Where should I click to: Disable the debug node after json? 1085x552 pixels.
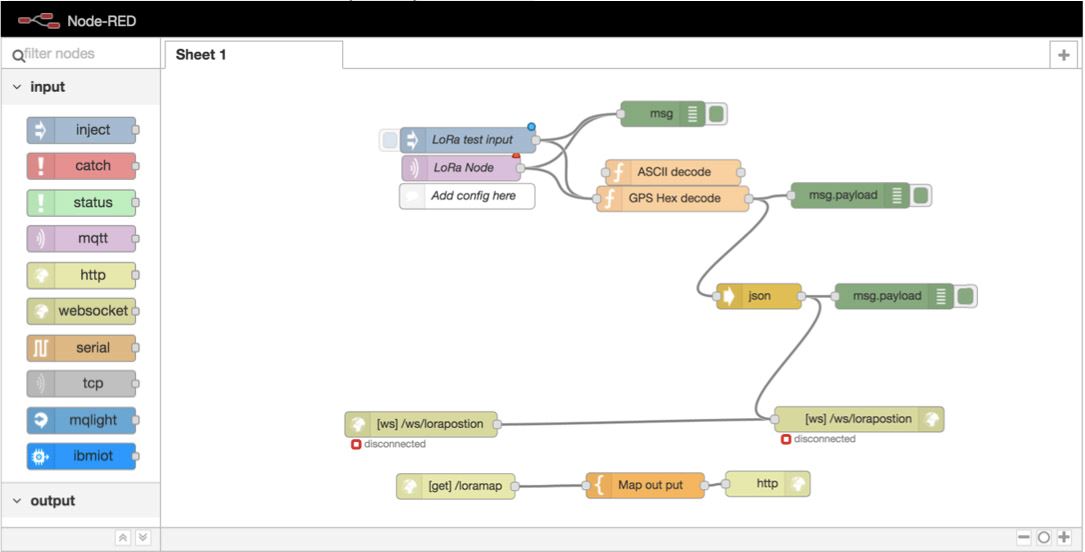pos(965,296)
